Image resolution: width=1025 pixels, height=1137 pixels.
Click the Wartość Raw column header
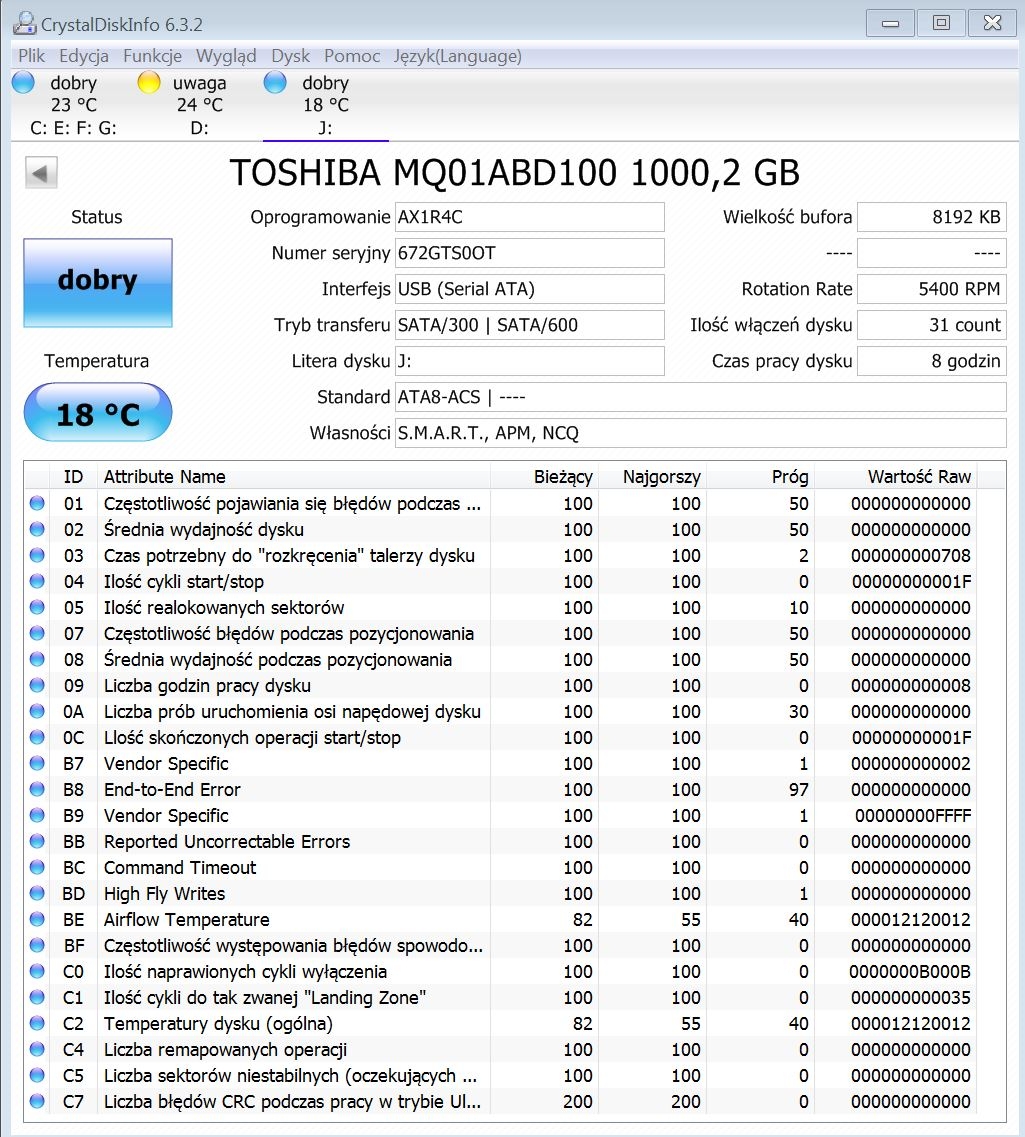[x=896, y=476]
